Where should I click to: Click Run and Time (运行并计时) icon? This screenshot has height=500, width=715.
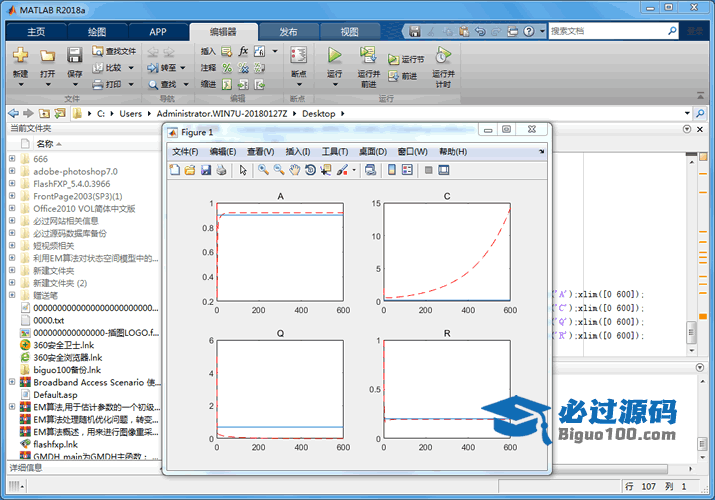point(442,55)
